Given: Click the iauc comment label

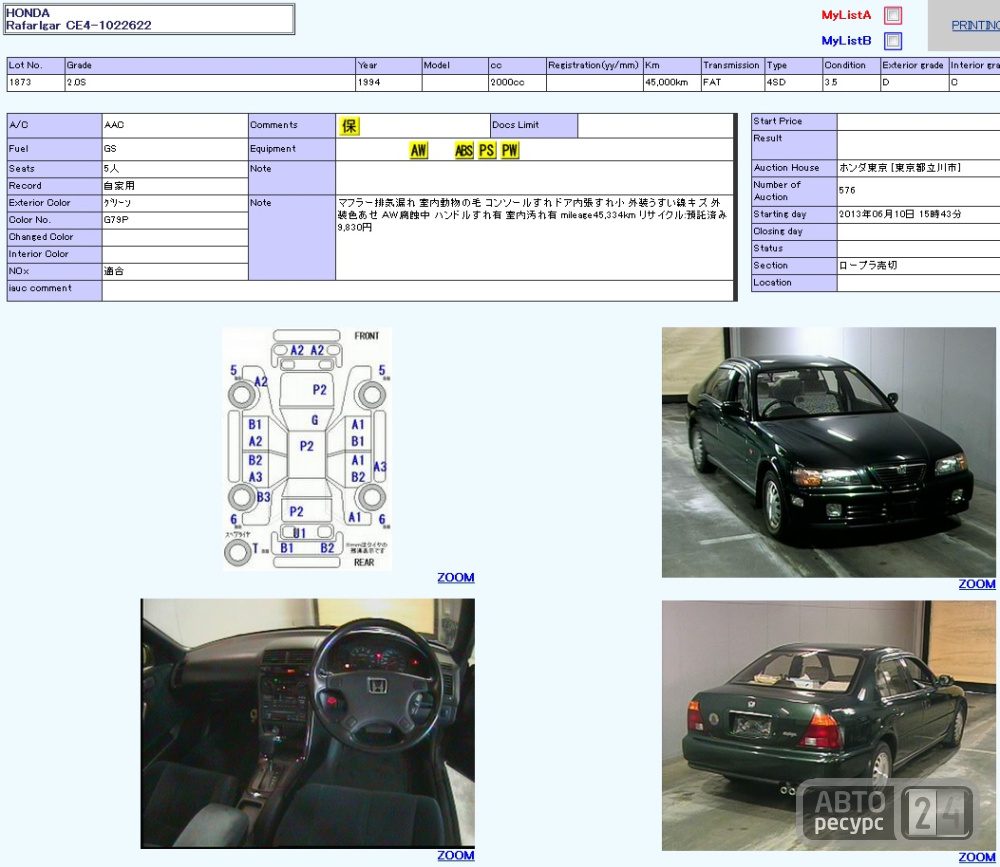Looking at the screenshot, I should [40, 288].
